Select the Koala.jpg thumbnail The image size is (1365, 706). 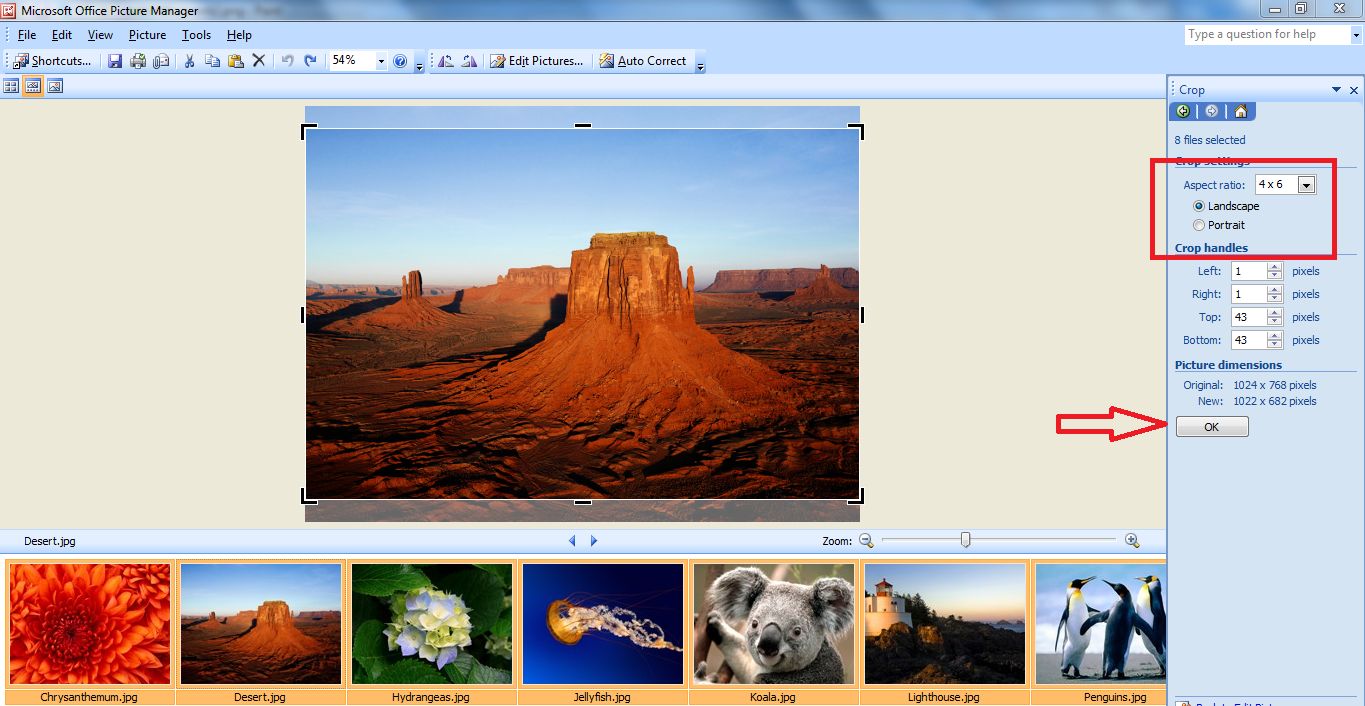coord(773,623)
